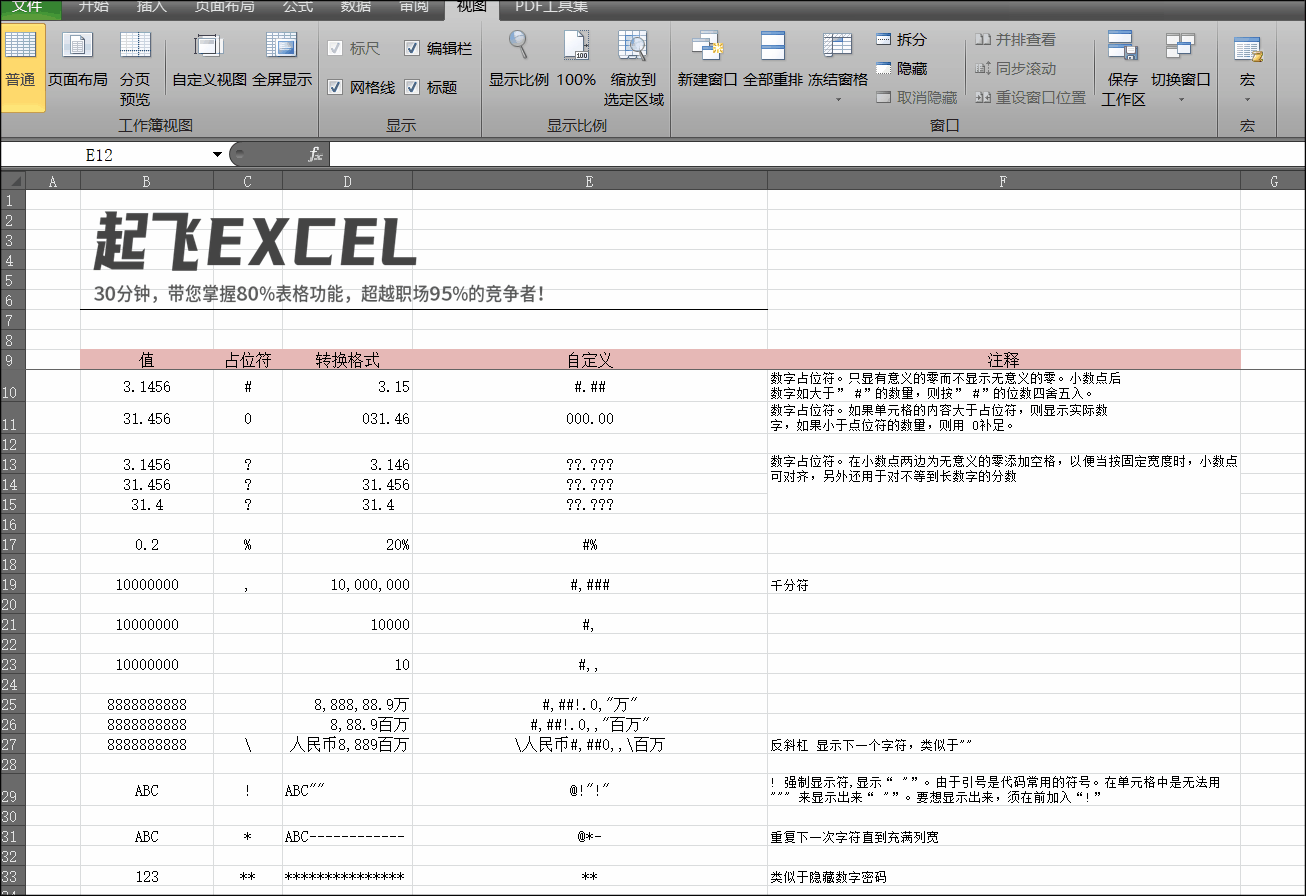
Task: Toggle the 网格线 gridlines checkbox
Action: [x=335, y=87]
